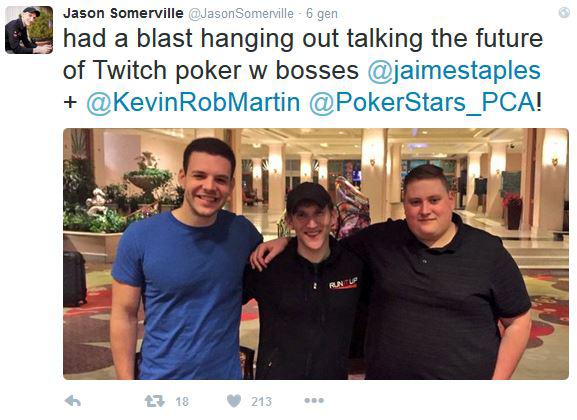Viewport: 577px width, 420px height.
Task: Visit the @PokerStars_PCA mention
Action: [x=422, y=102]
